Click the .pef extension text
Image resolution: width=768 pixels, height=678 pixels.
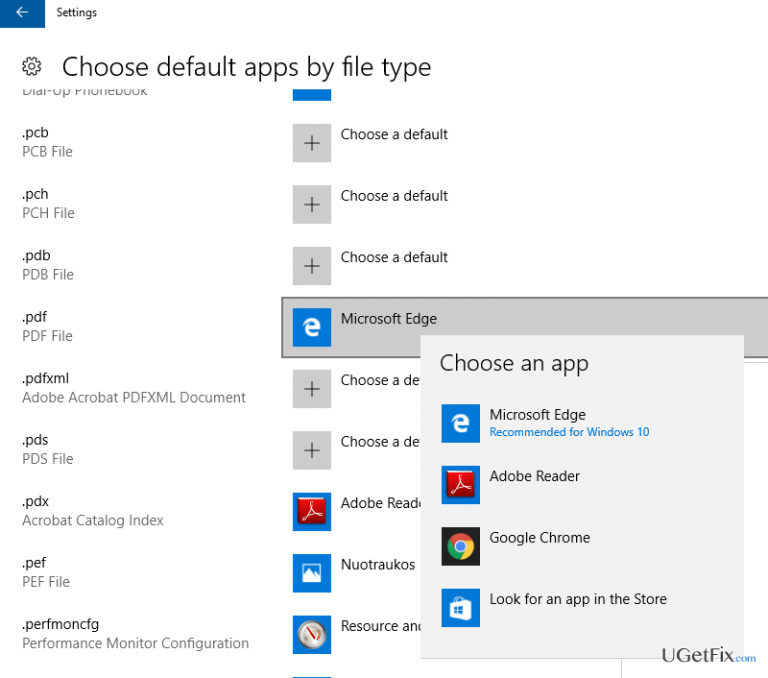[34, 563]
